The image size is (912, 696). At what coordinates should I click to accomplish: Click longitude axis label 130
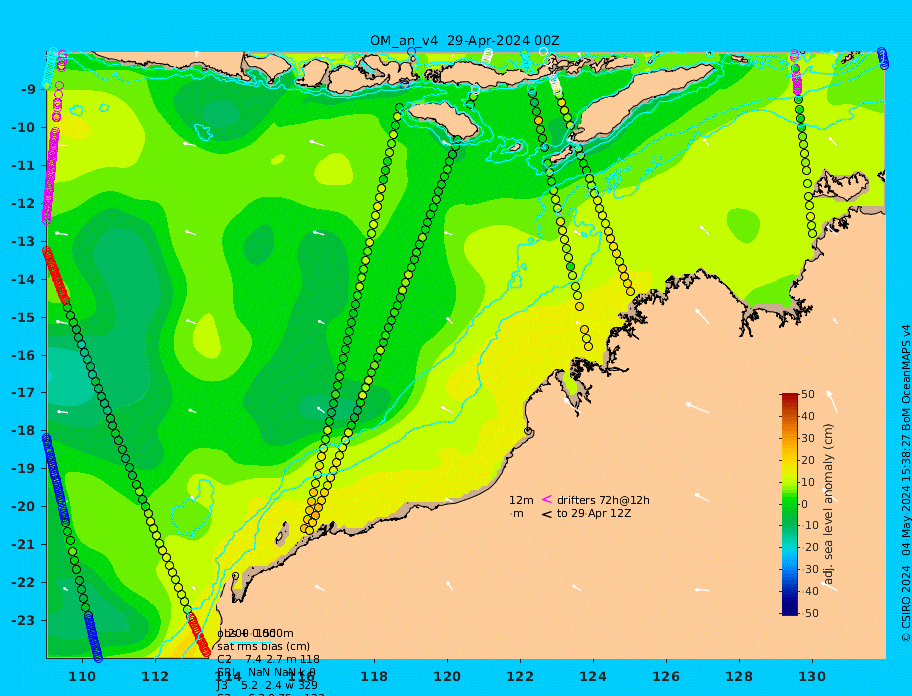(813, 677)
